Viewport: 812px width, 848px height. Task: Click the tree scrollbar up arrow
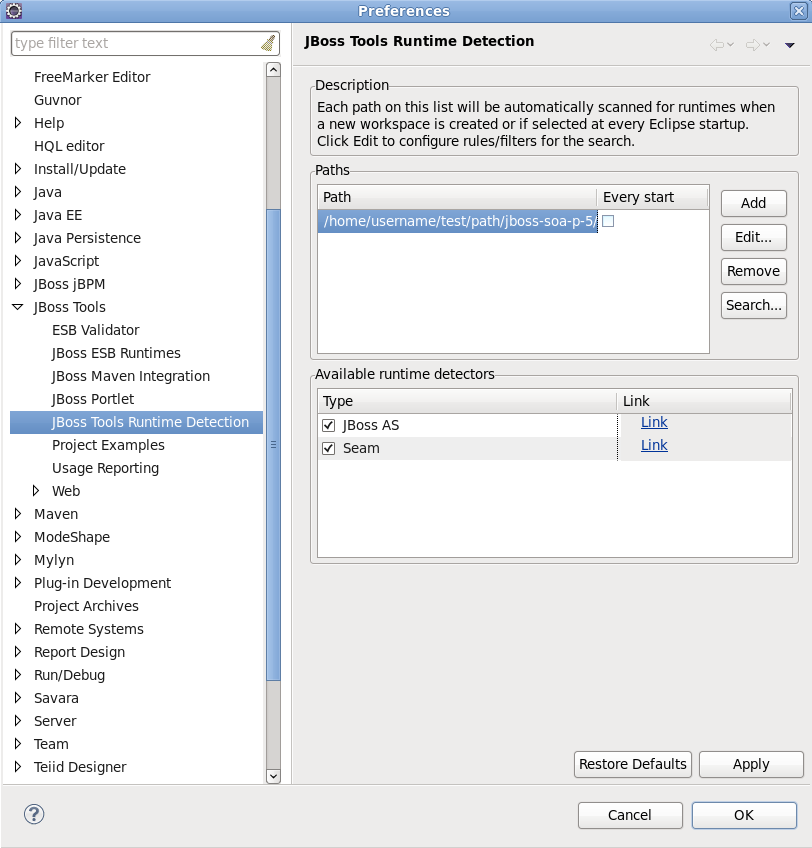pos(274,70)
